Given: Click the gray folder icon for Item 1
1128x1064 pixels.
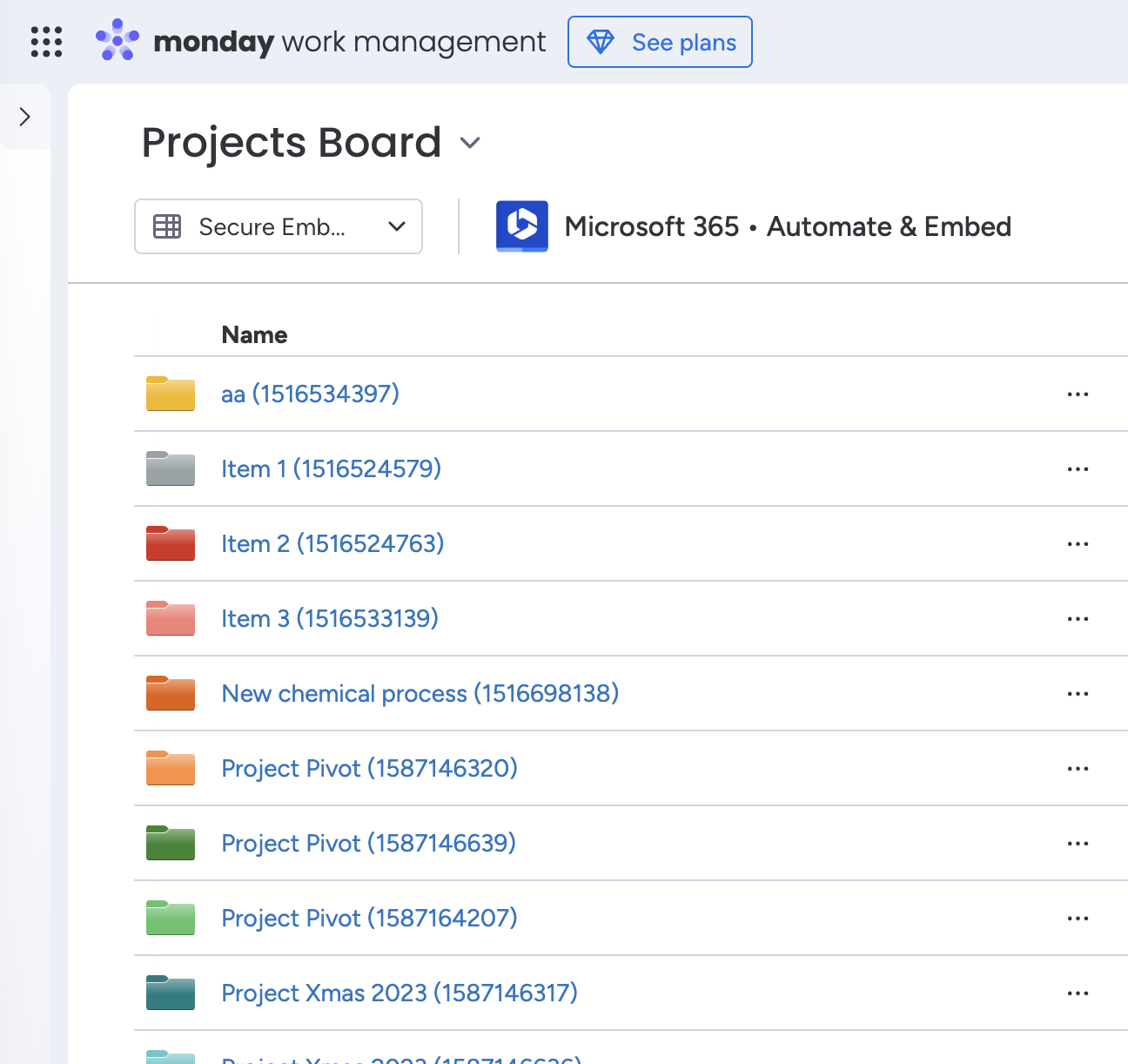Looking at the screenshot, I should pos(171,469).
